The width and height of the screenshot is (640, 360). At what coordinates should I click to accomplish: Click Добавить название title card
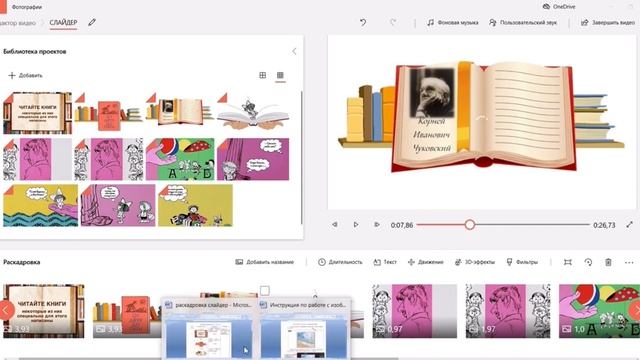click(264, 262)
